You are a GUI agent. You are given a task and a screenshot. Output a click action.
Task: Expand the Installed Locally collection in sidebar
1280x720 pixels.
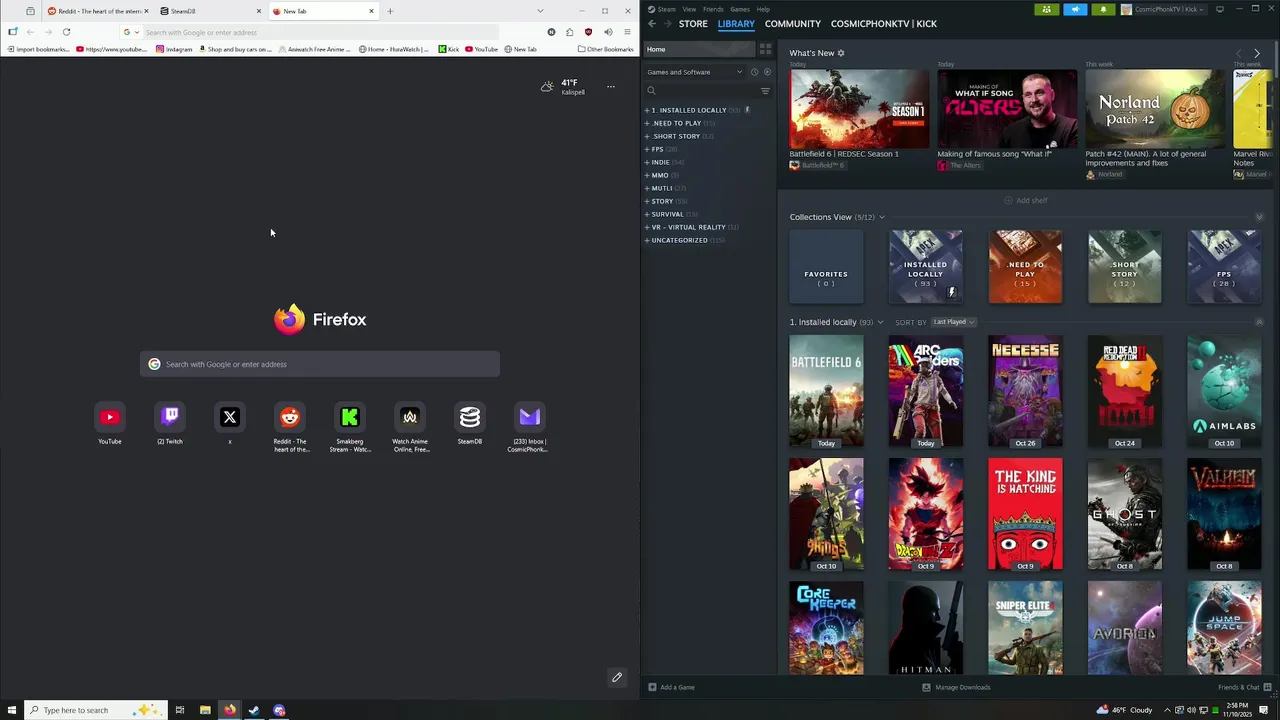[647, 110]
